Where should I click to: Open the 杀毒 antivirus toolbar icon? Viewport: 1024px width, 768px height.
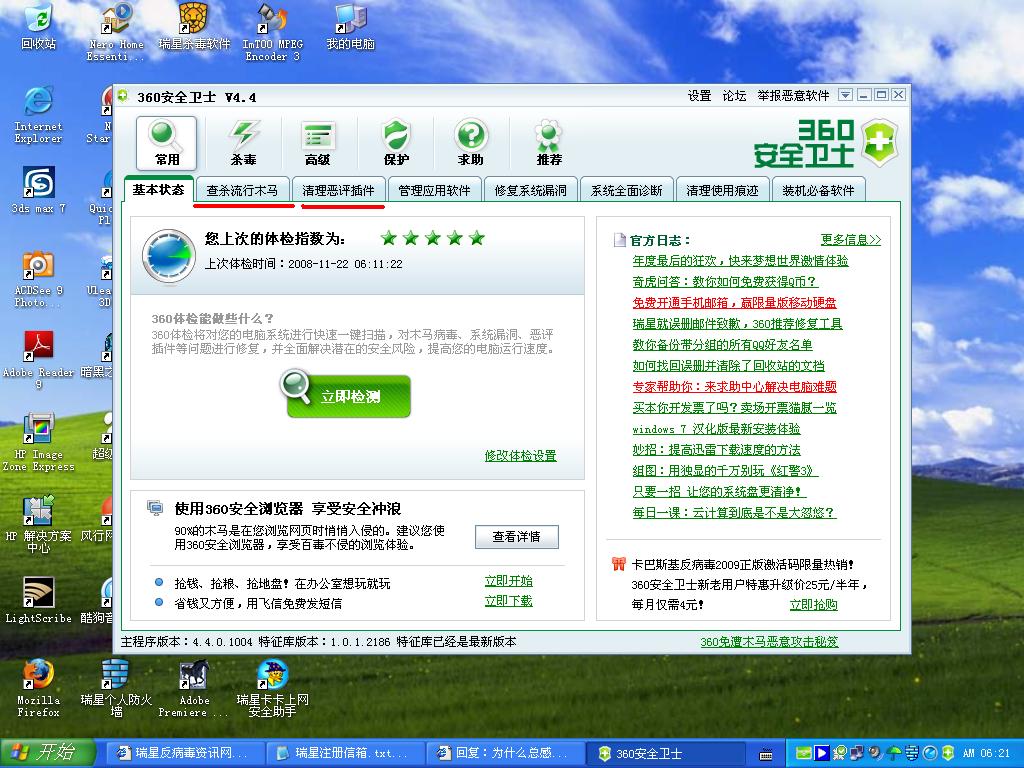click(x=243, y=143)
